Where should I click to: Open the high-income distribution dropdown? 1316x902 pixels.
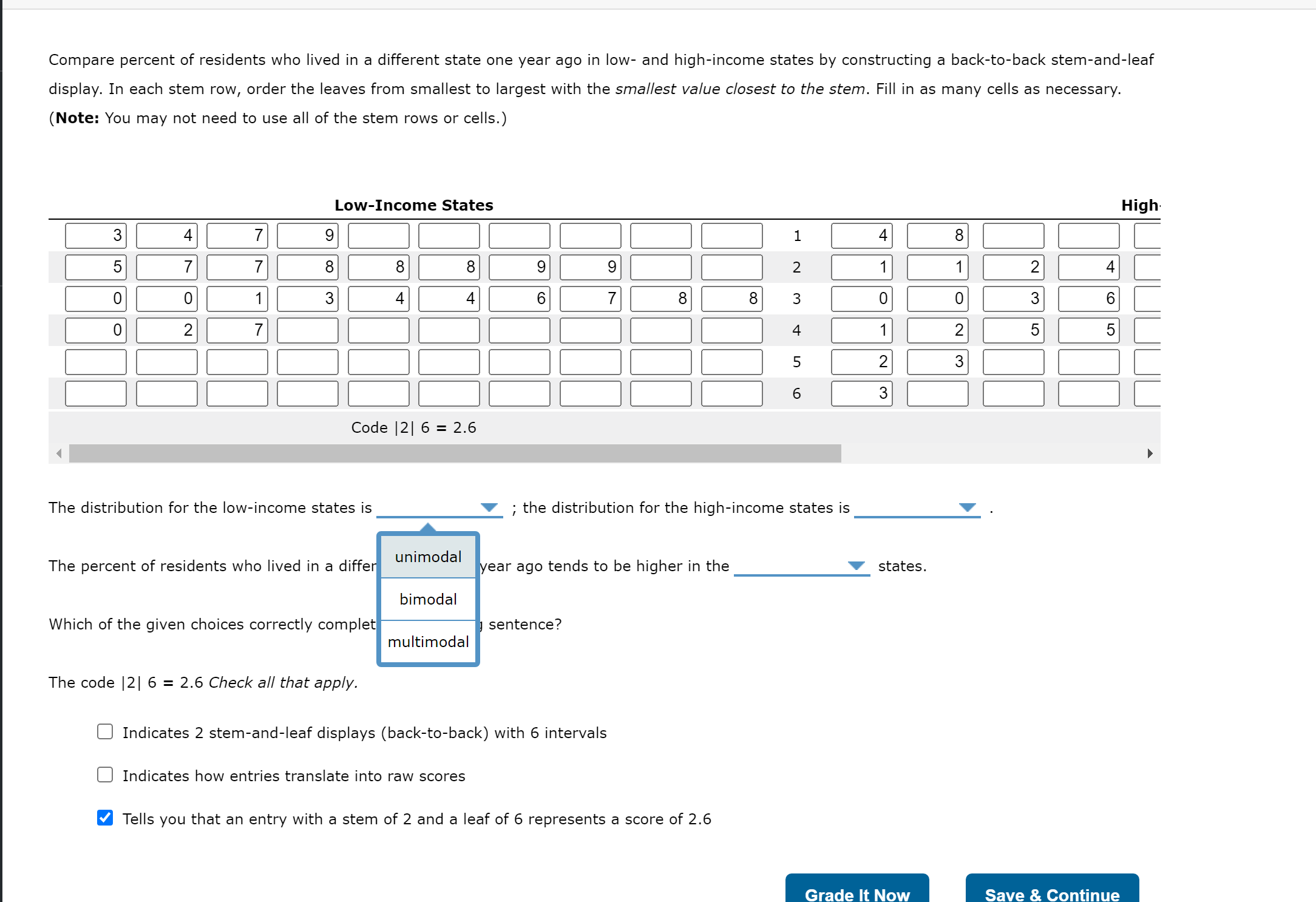click(917, 507)
